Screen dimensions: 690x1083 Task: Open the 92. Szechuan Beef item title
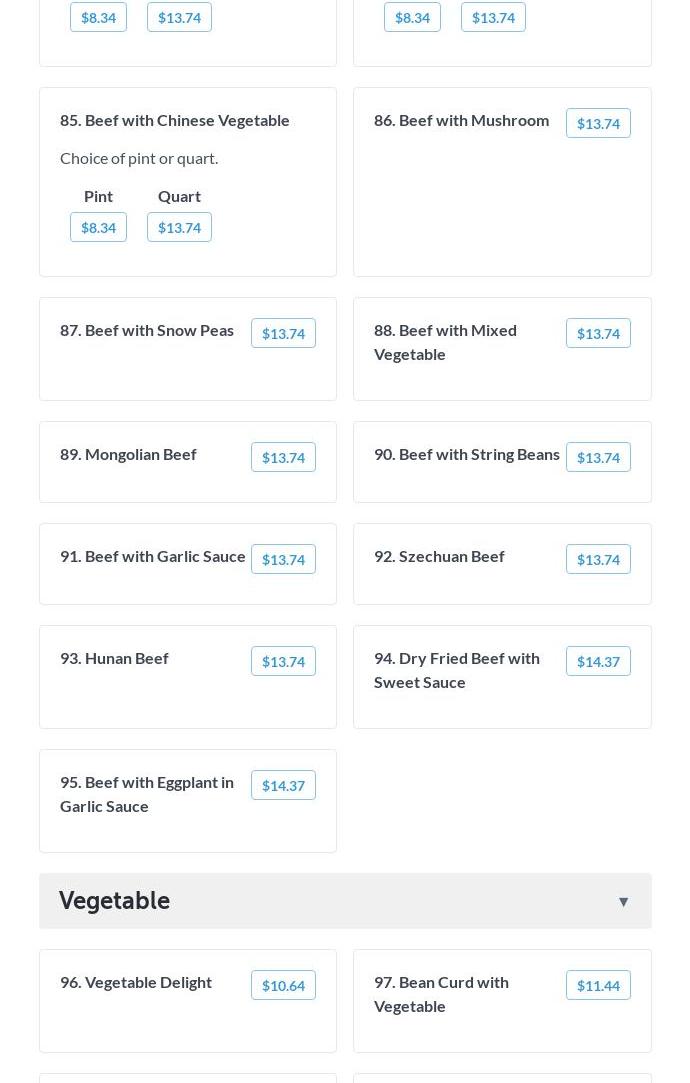[x=439, y=556]
